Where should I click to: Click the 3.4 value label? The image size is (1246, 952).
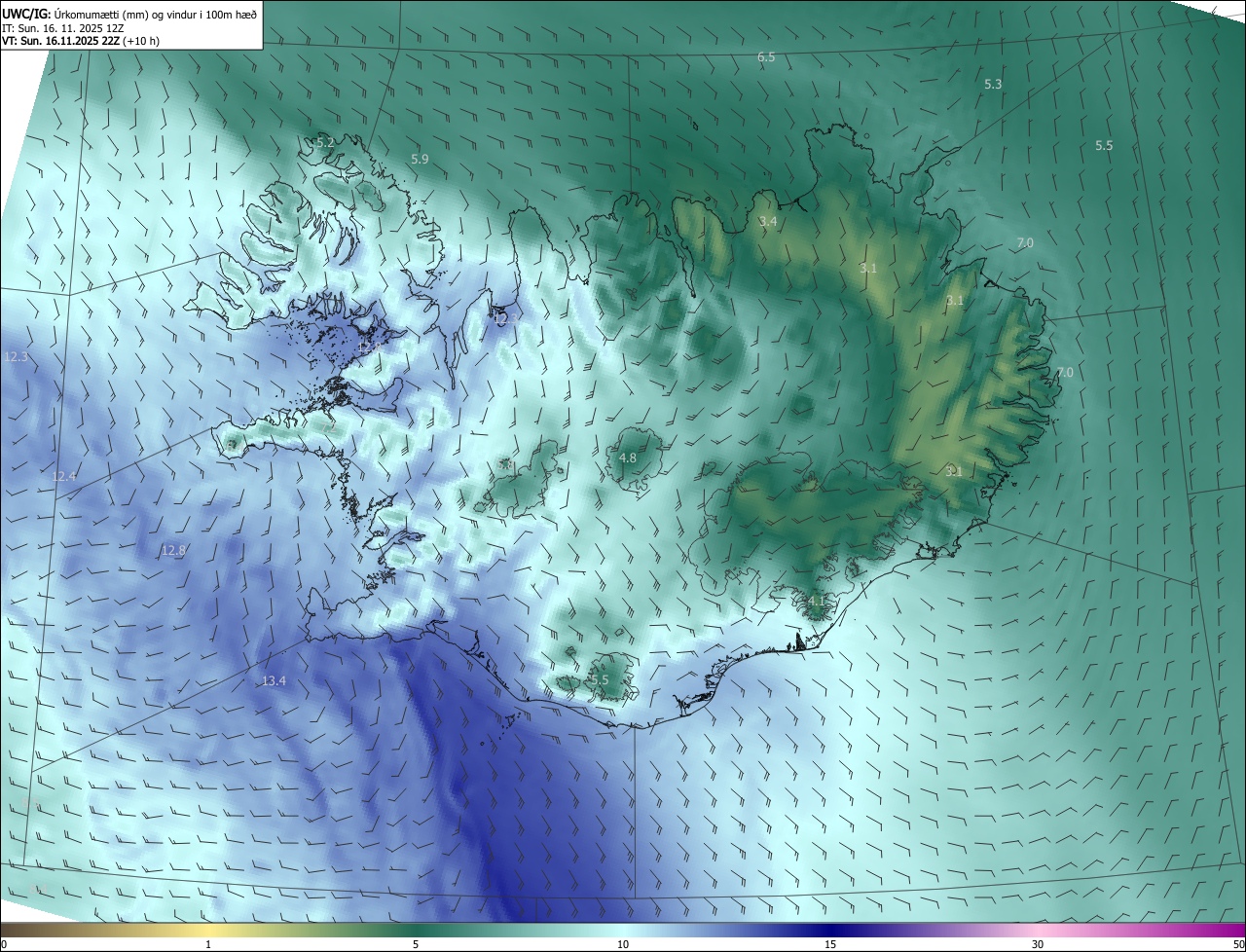click(x=768, y=222)
